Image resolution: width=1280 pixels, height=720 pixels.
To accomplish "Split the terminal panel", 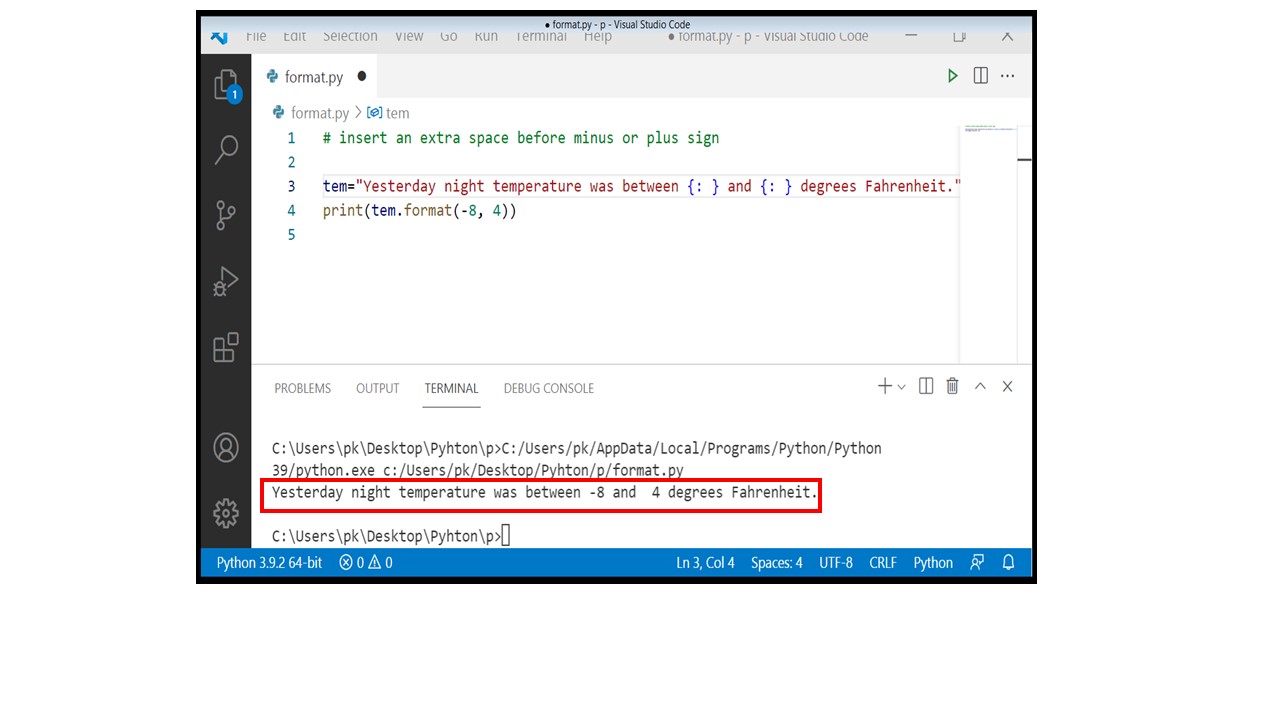I will [925, 386].
